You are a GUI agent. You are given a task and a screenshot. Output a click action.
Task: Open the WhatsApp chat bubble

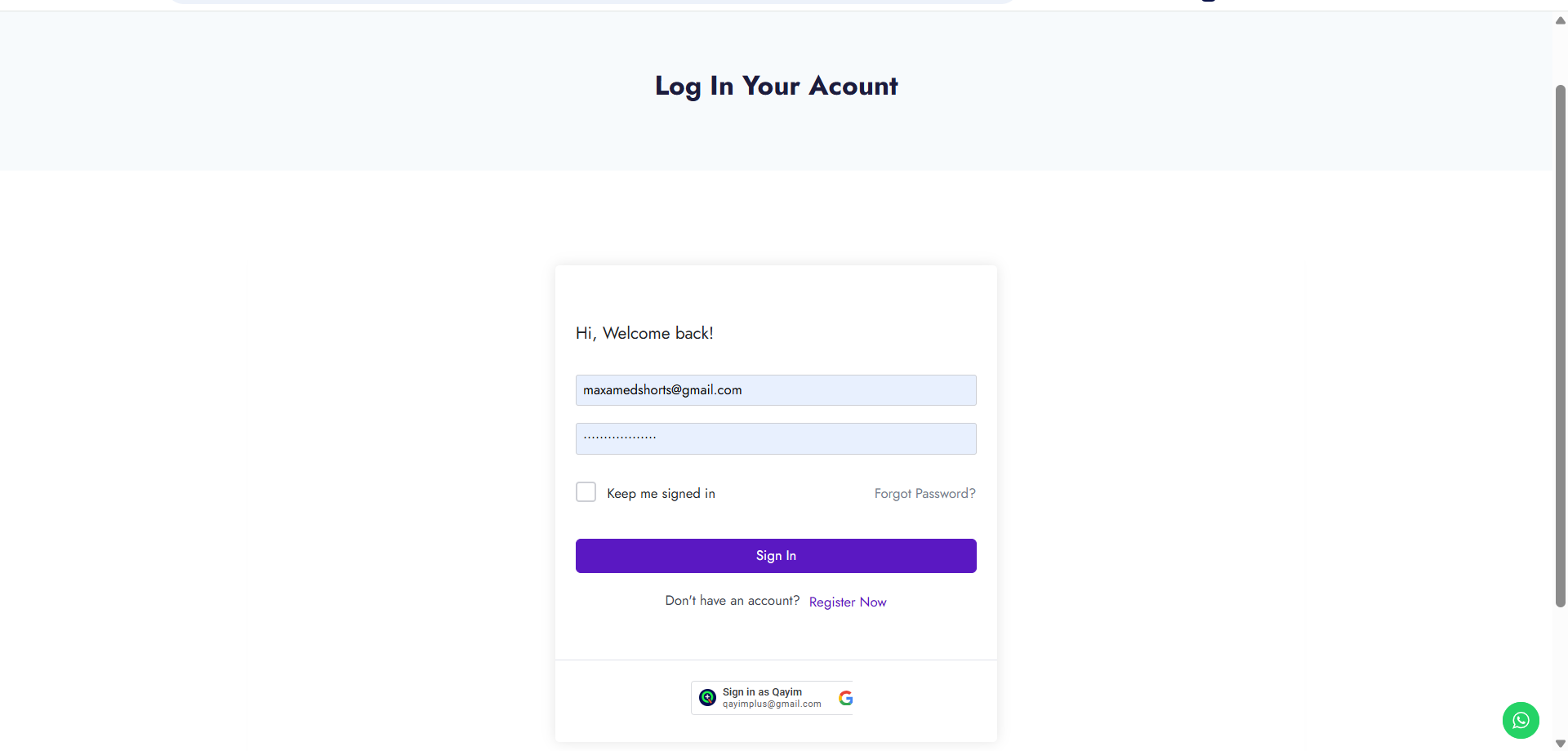[x=1521, y=720]
